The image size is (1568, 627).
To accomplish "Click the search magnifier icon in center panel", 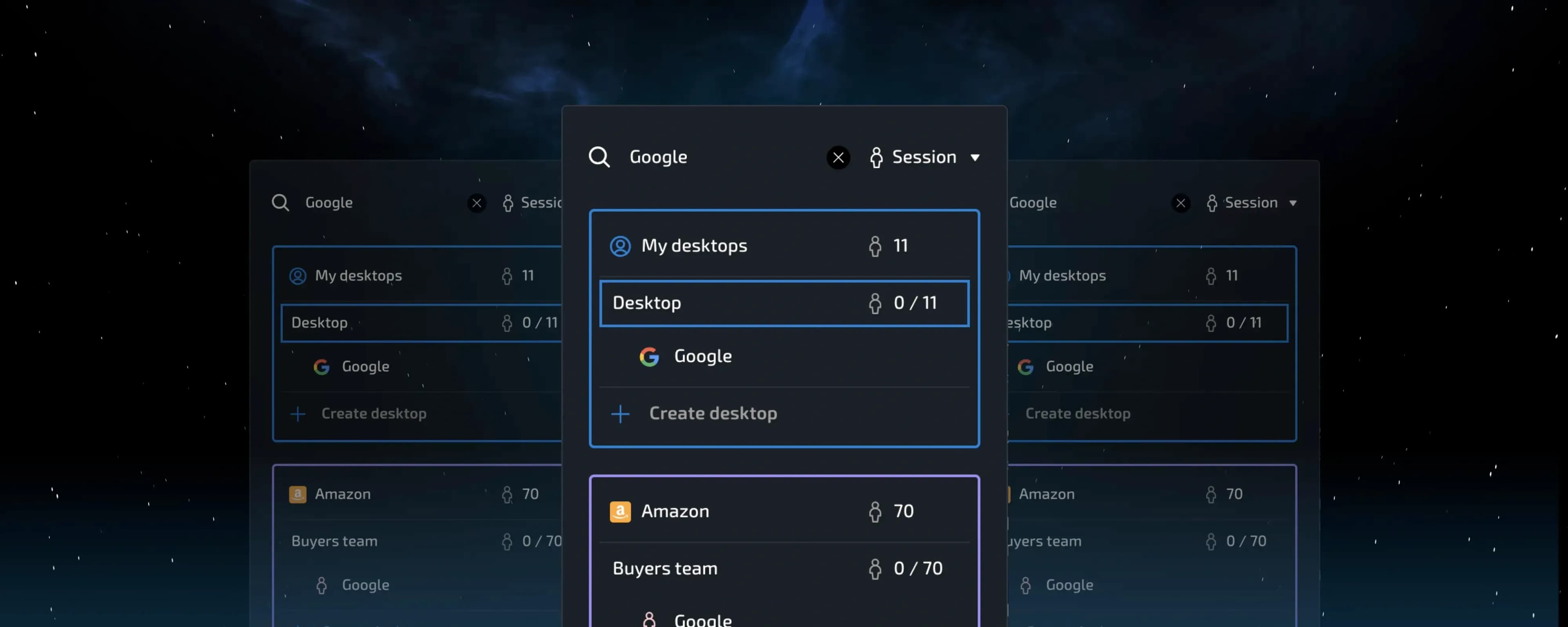I will [599, 157].
